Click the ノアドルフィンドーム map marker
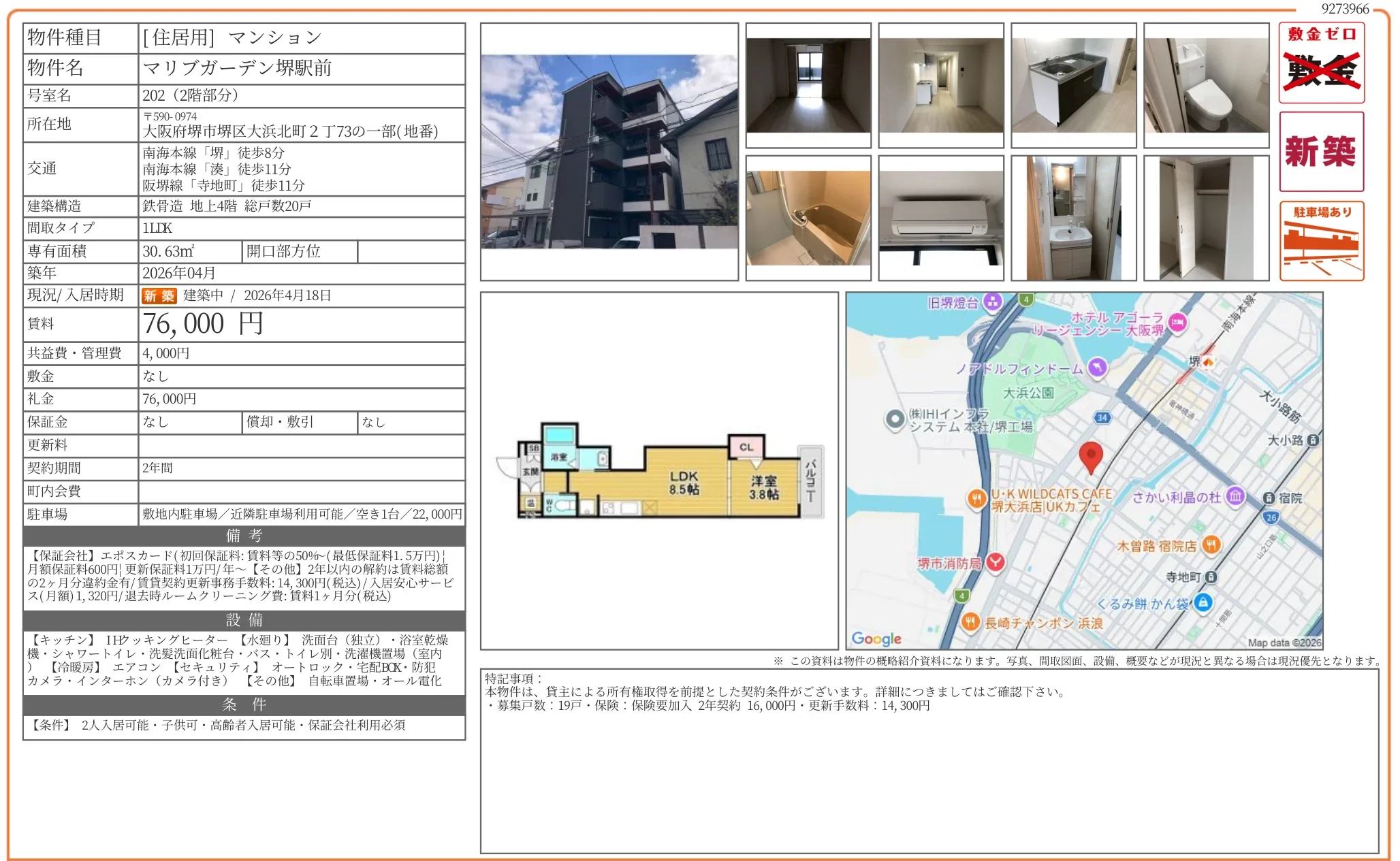The image size is (1400, 861). (1096, 368)
